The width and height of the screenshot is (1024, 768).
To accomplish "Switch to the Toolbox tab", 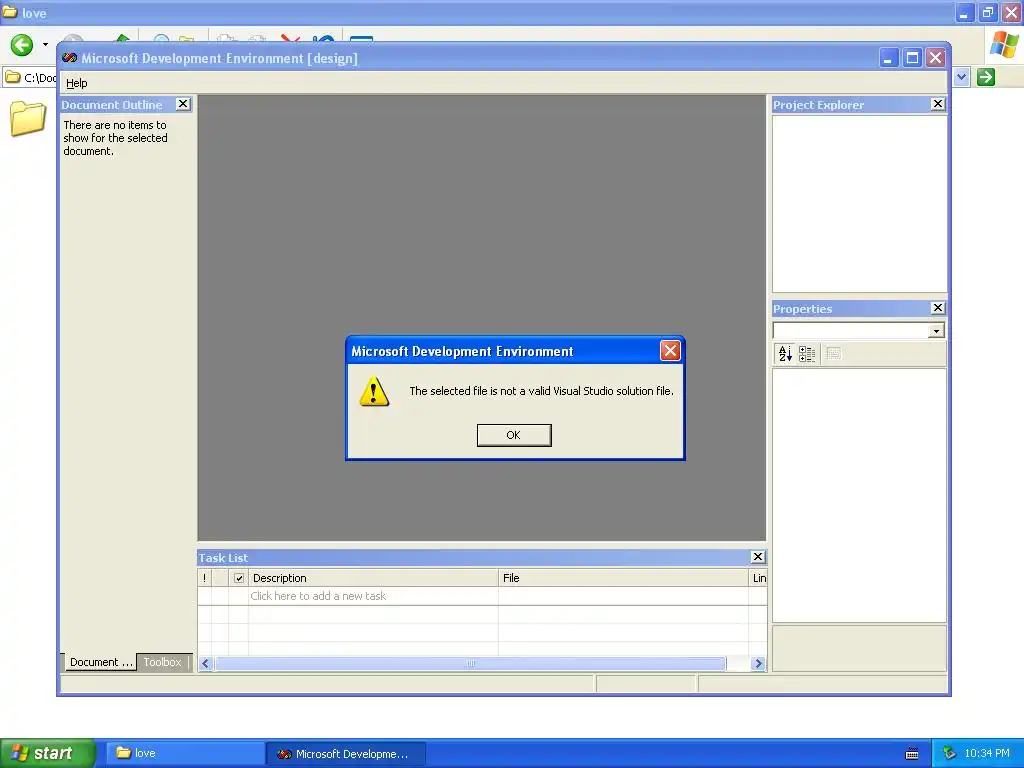I will [x=163, y=662].
